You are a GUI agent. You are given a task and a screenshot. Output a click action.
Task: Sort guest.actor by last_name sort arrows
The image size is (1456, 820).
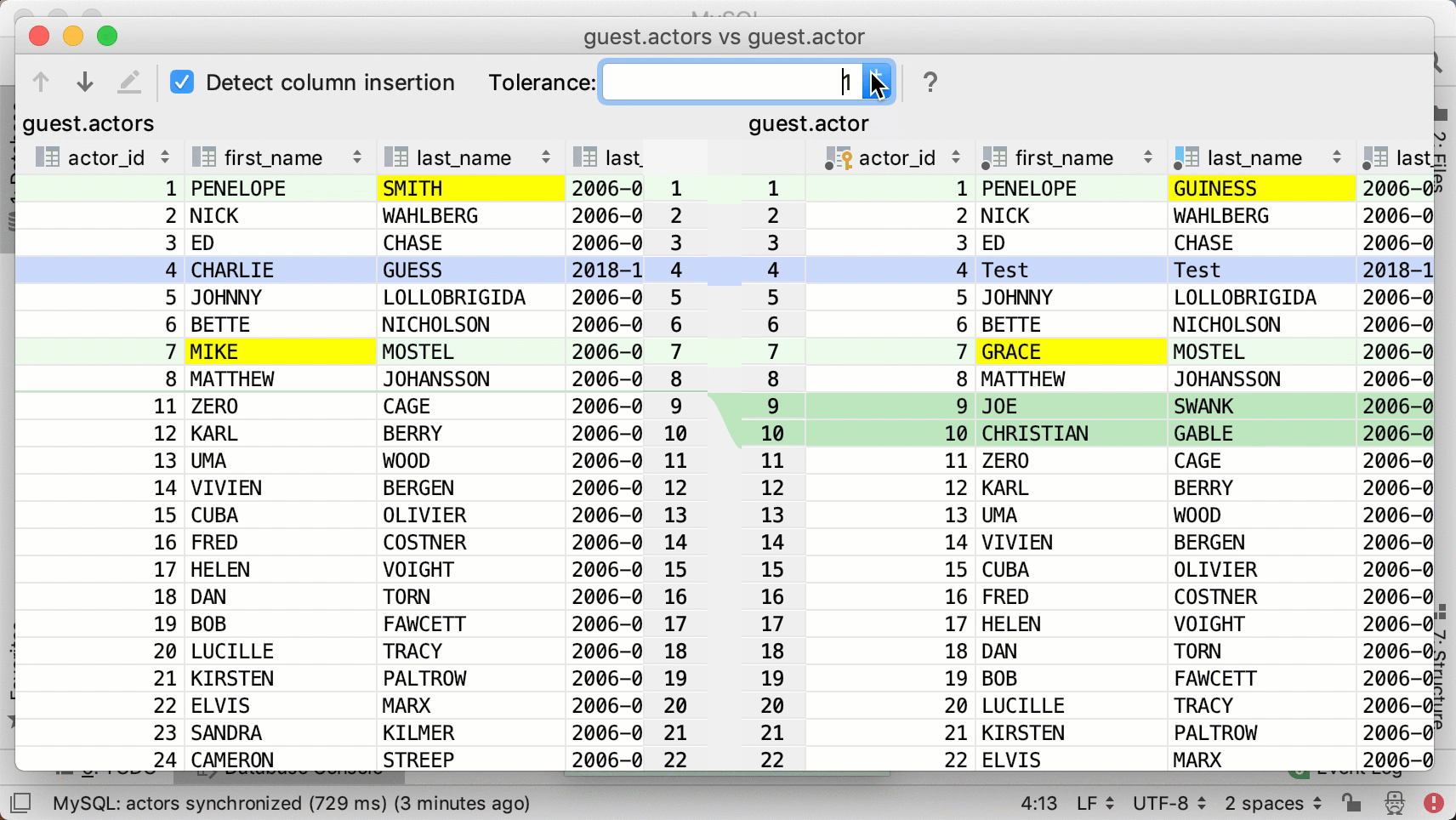pos(1337,157)
